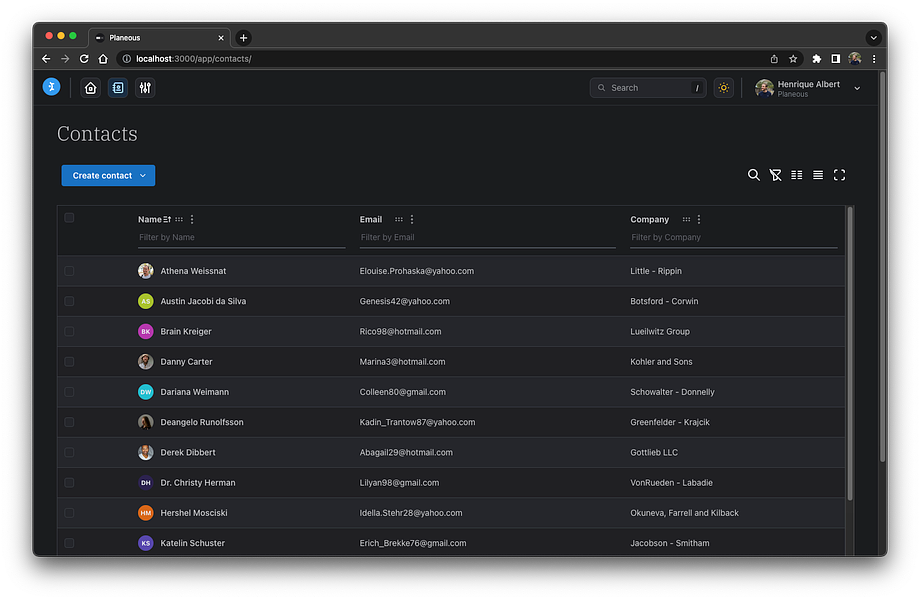920x600 pixels.
Task: Enter table fullscreen mode
Action: [x=839, y=175]
